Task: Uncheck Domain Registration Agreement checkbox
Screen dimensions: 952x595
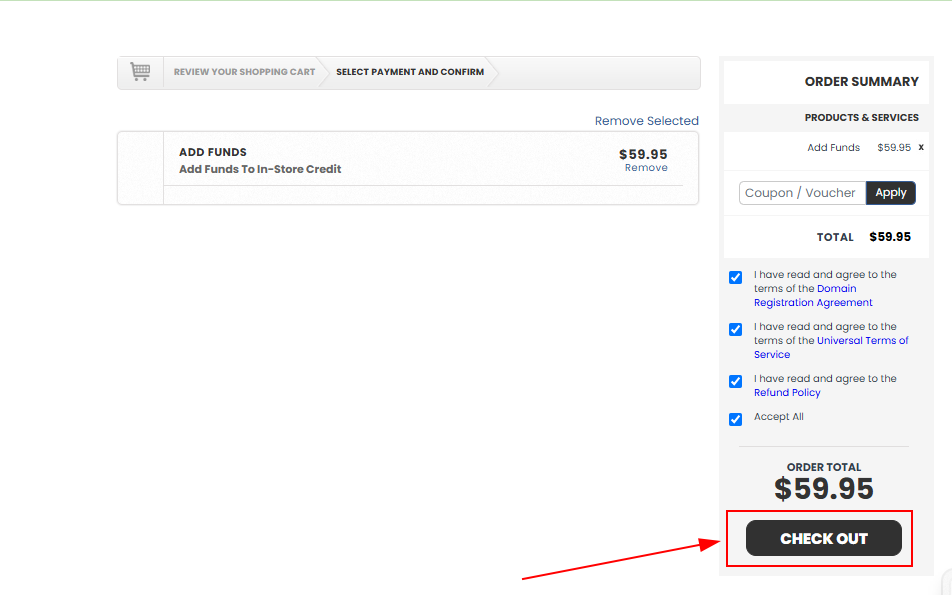Action: tap(735, 277)
